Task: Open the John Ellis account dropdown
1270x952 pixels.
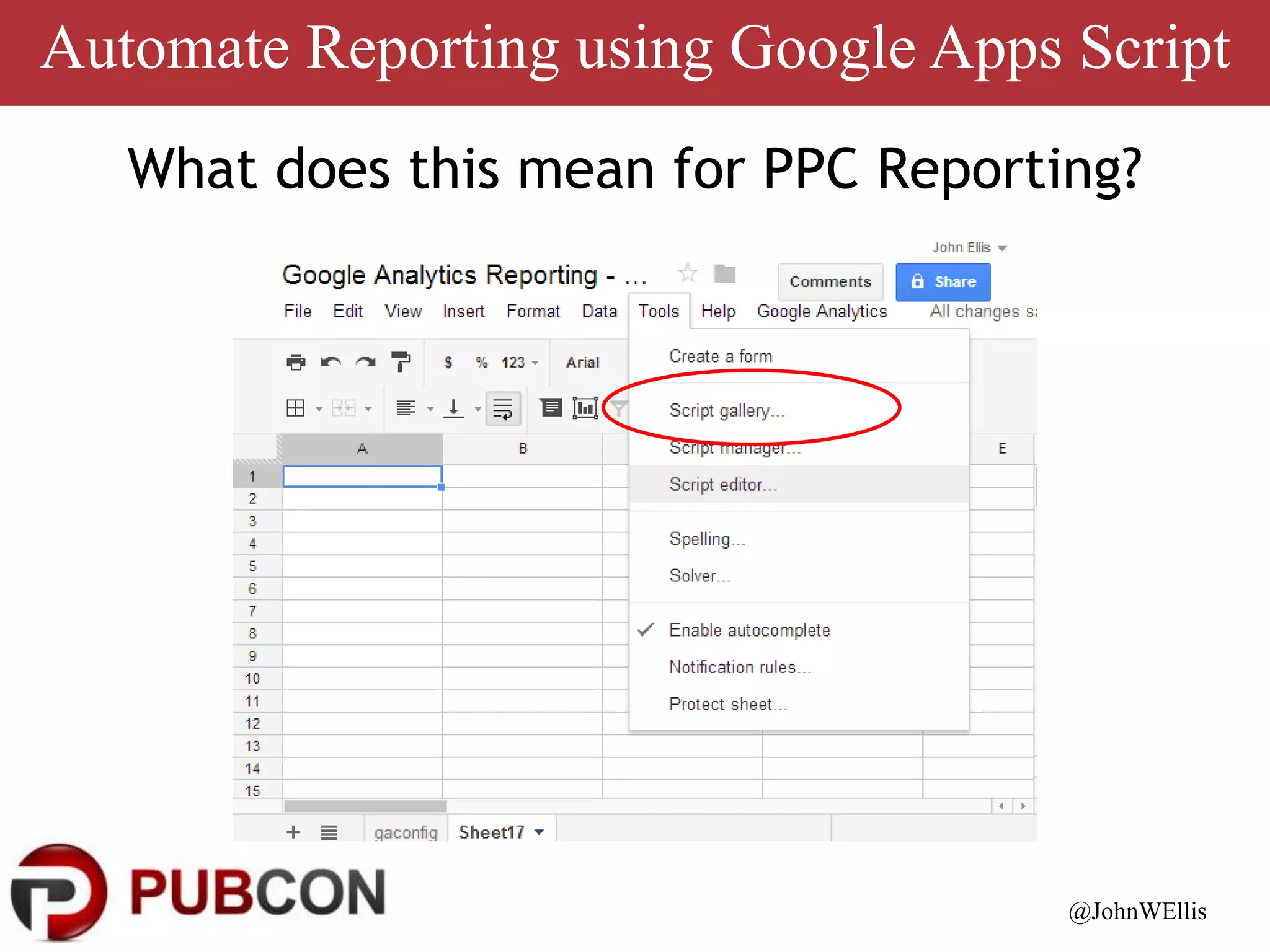Action: pos(969,247)
